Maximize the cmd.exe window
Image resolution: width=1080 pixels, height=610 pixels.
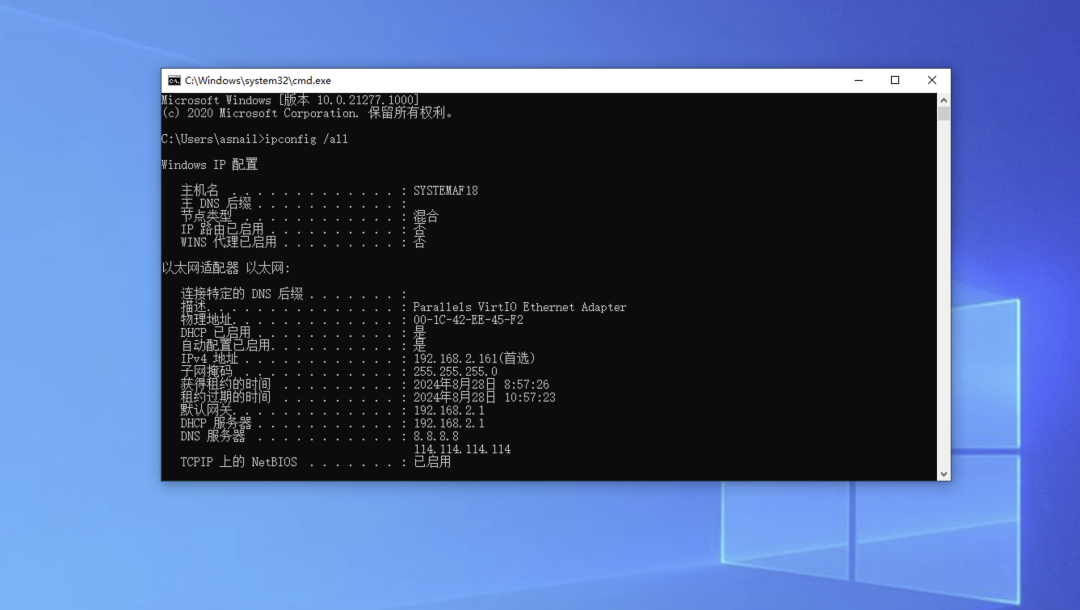895,81
